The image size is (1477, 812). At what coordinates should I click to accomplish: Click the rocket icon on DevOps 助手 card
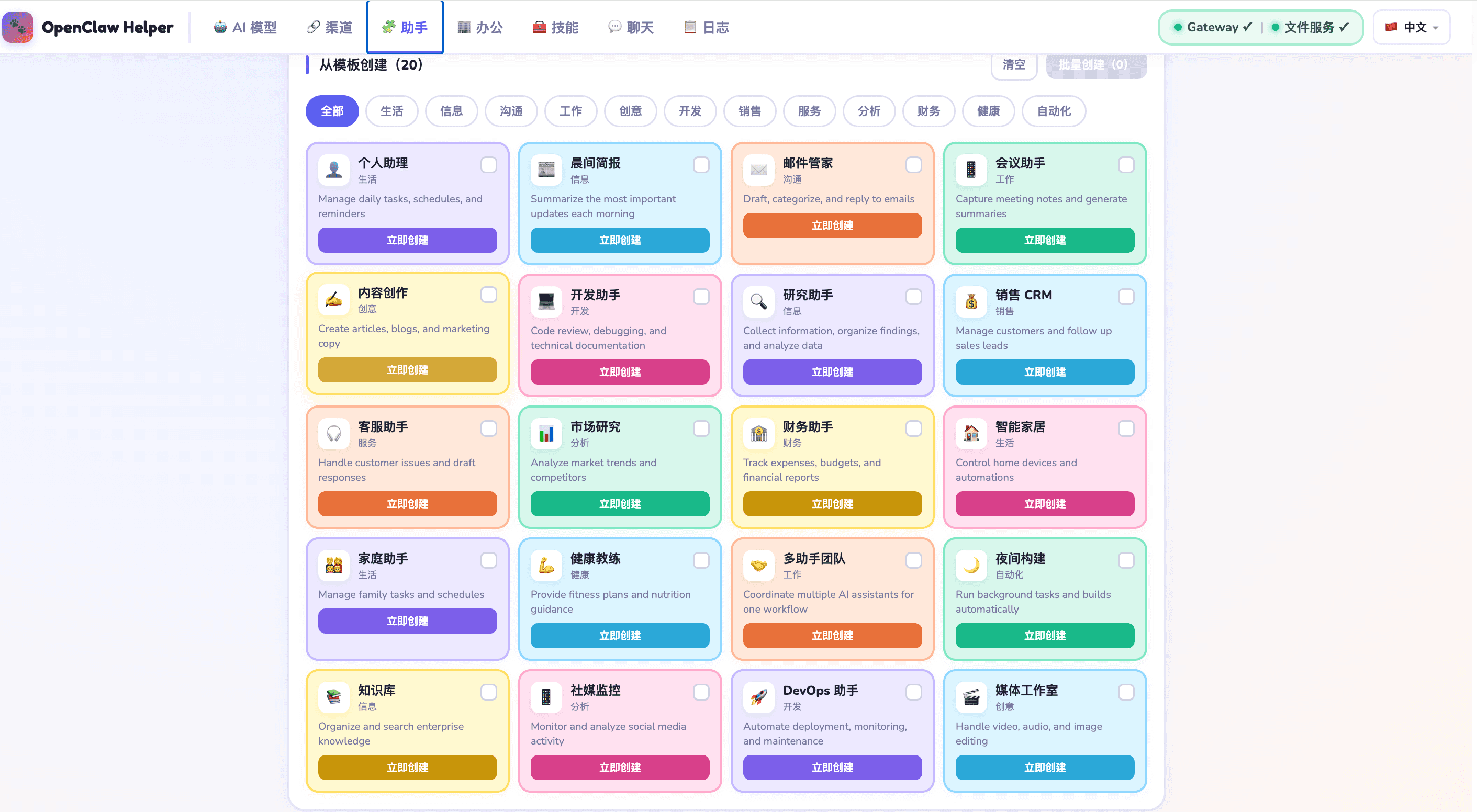[x=758, y=696]
